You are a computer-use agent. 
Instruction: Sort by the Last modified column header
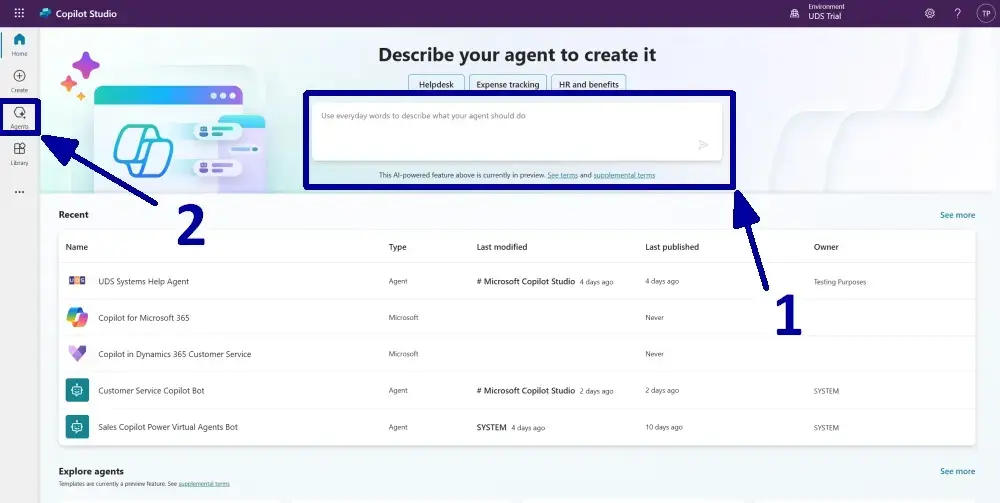502,247
